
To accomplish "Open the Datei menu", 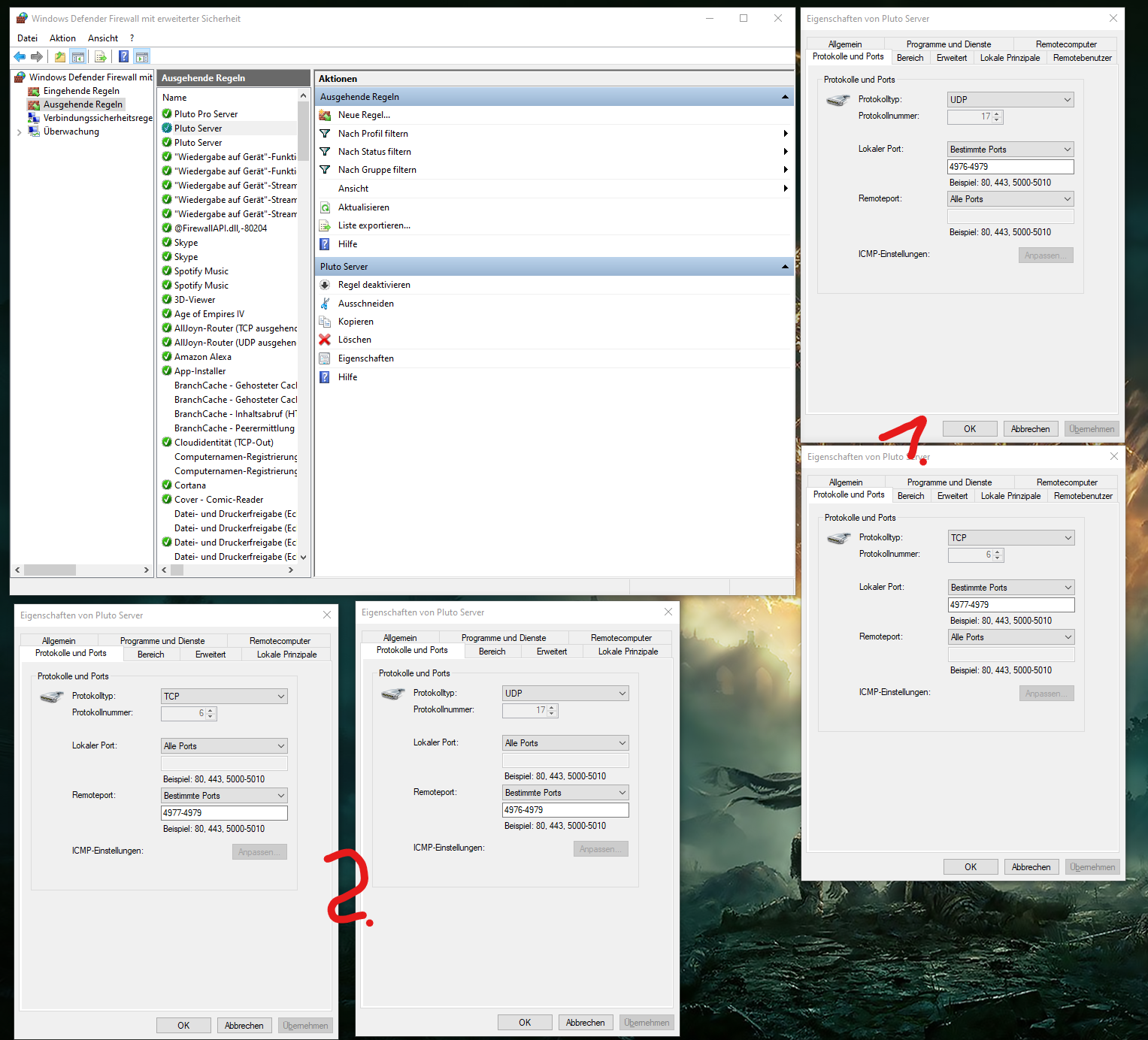I will (28, 38).
